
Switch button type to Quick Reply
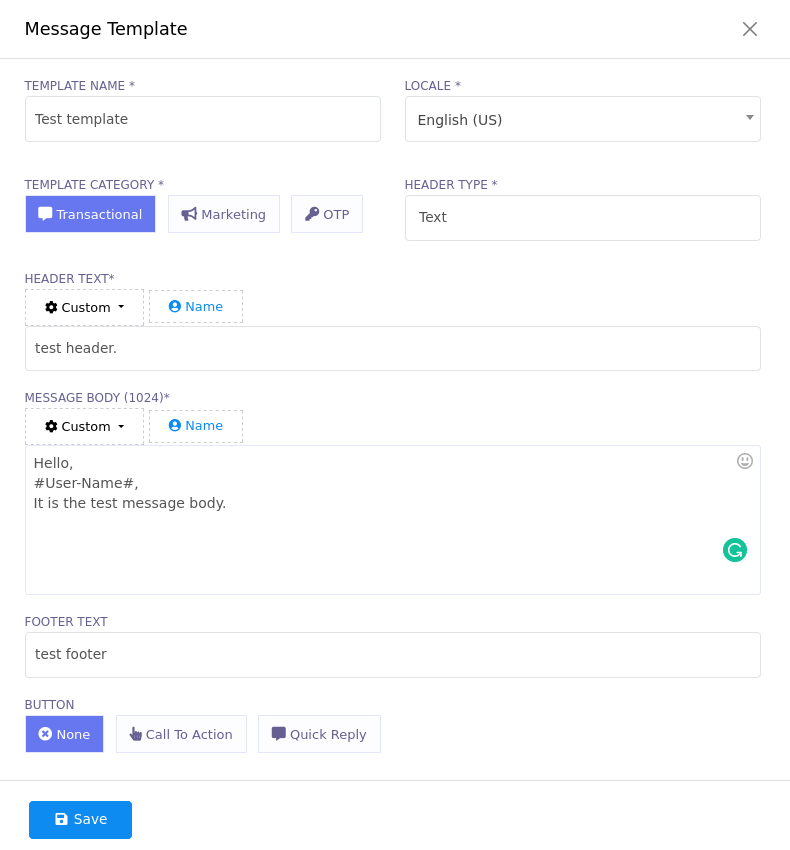319,733
